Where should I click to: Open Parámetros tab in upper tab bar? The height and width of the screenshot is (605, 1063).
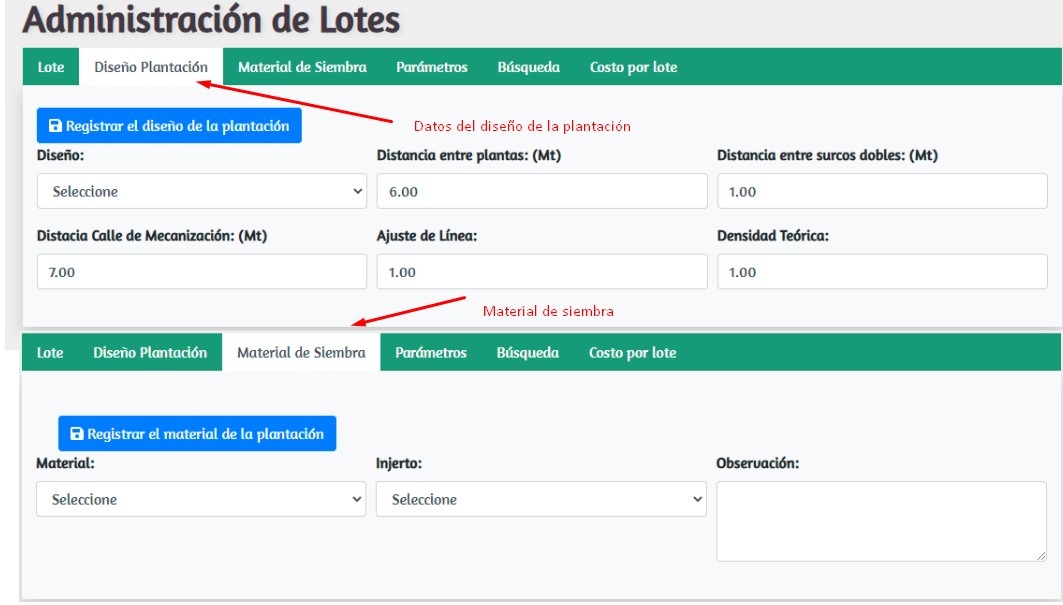click(432, 67)
